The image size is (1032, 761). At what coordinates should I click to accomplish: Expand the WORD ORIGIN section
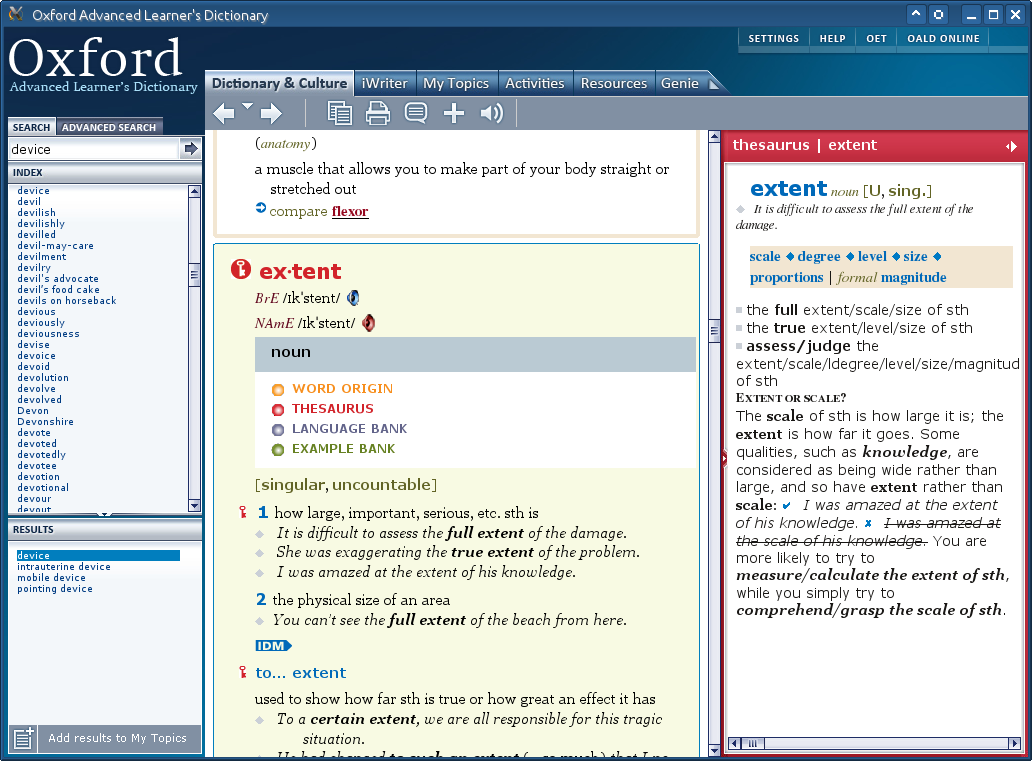pos(342,388)
